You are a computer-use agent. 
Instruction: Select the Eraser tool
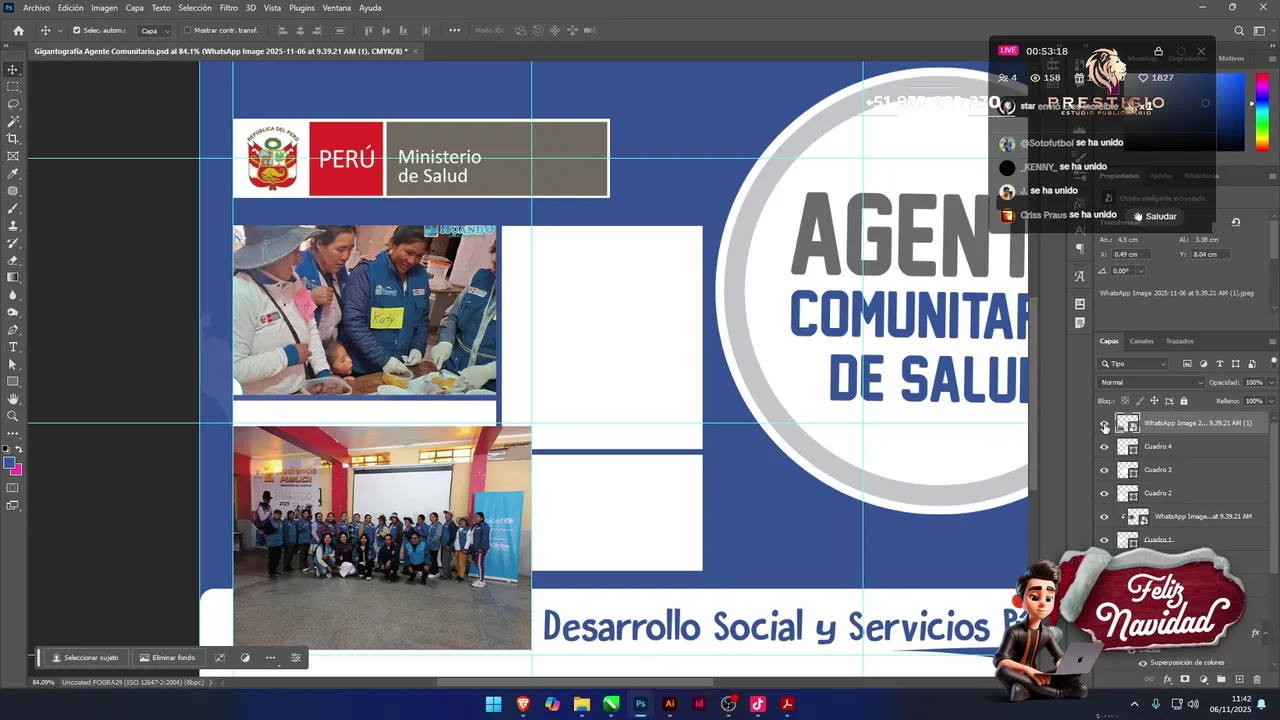click(x=13, y=260)
